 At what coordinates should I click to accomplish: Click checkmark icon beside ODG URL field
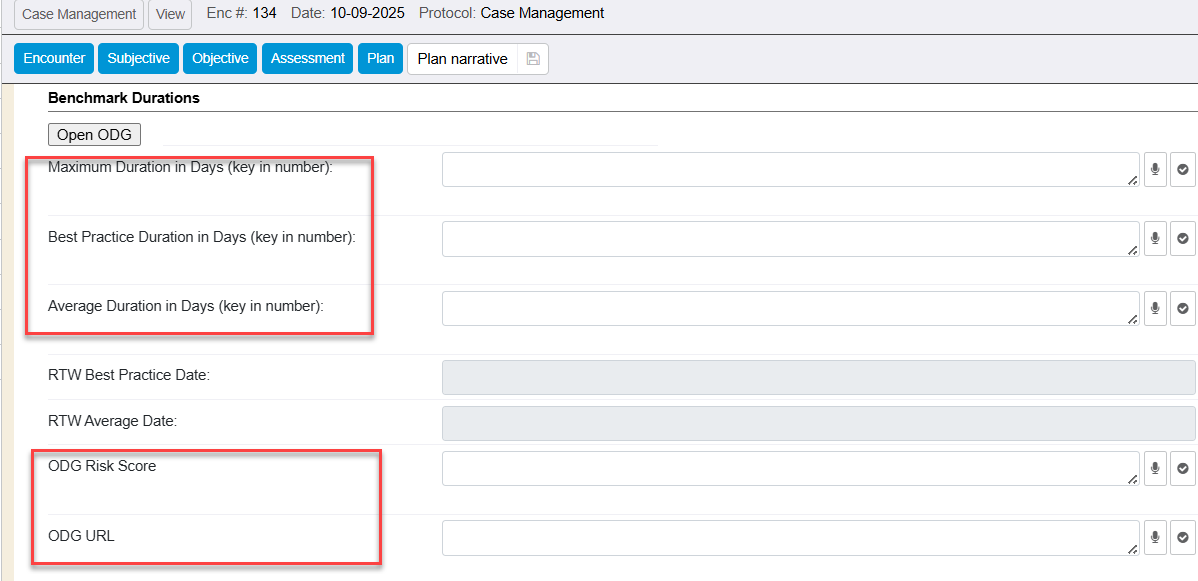(1183, 538)
